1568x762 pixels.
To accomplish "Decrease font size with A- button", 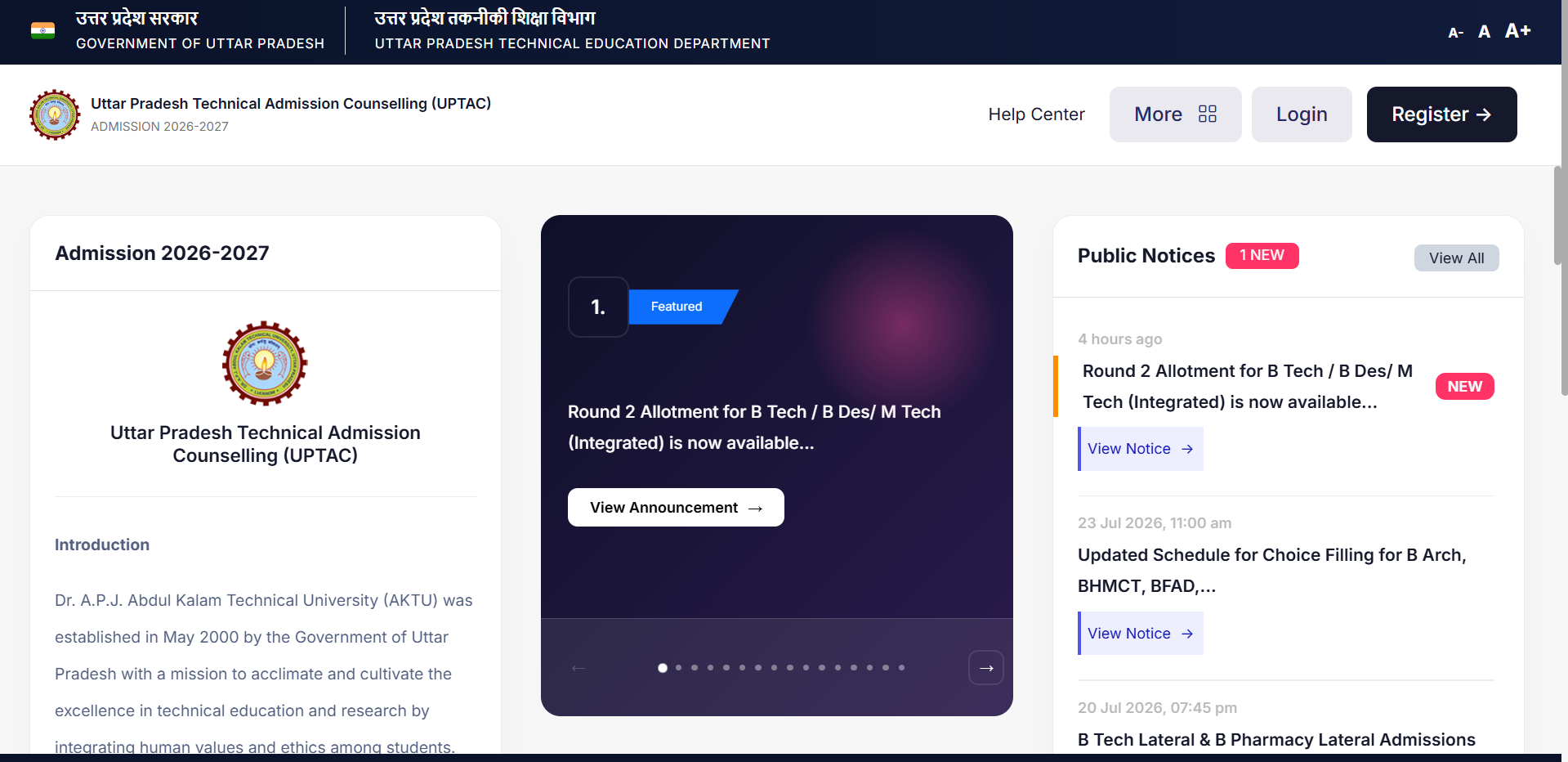I will pyautogui.click(x=1455, y=33).
